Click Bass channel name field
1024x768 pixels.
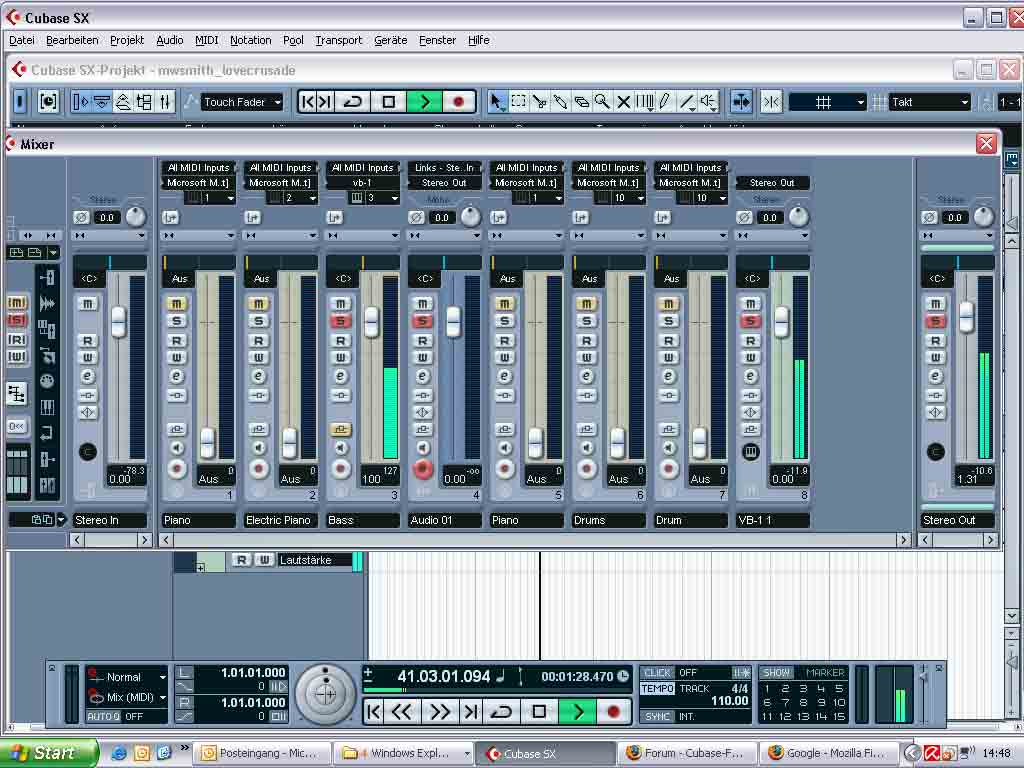coord(362,520)
